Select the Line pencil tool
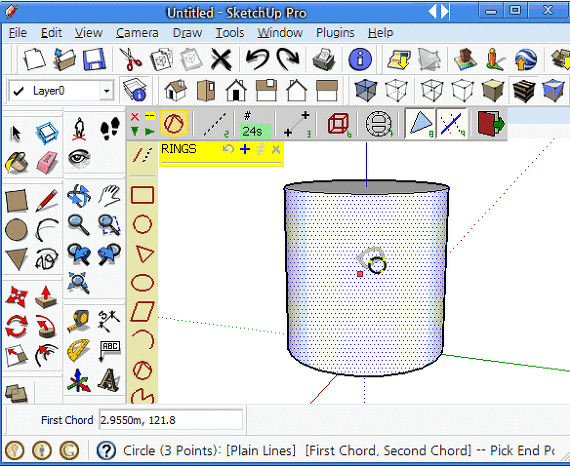 coord(47,200)
